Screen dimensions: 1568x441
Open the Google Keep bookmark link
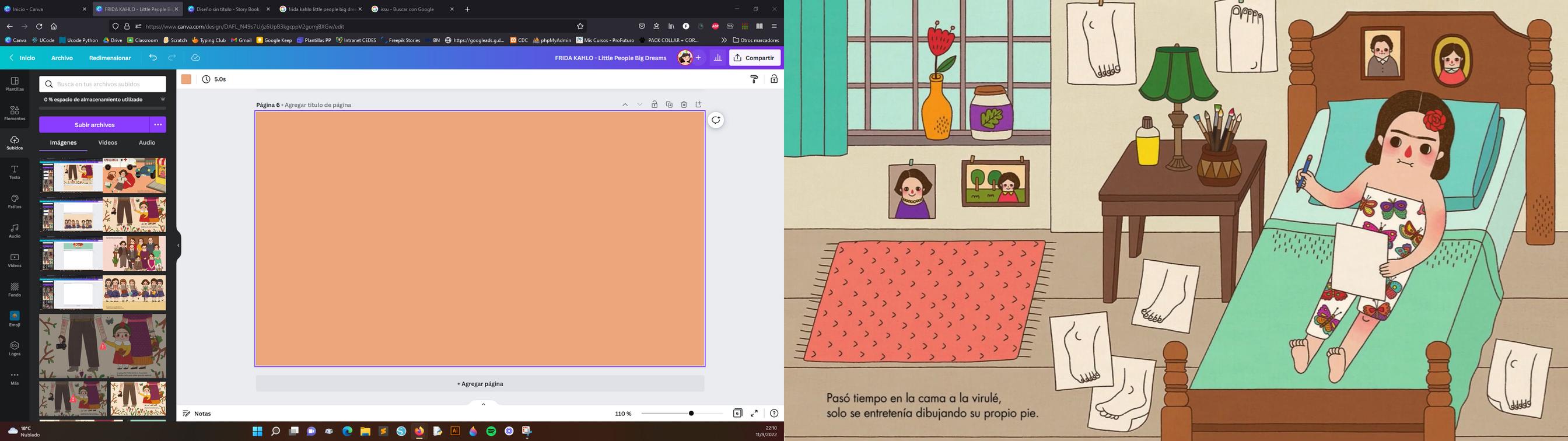(x=274, y=40)
